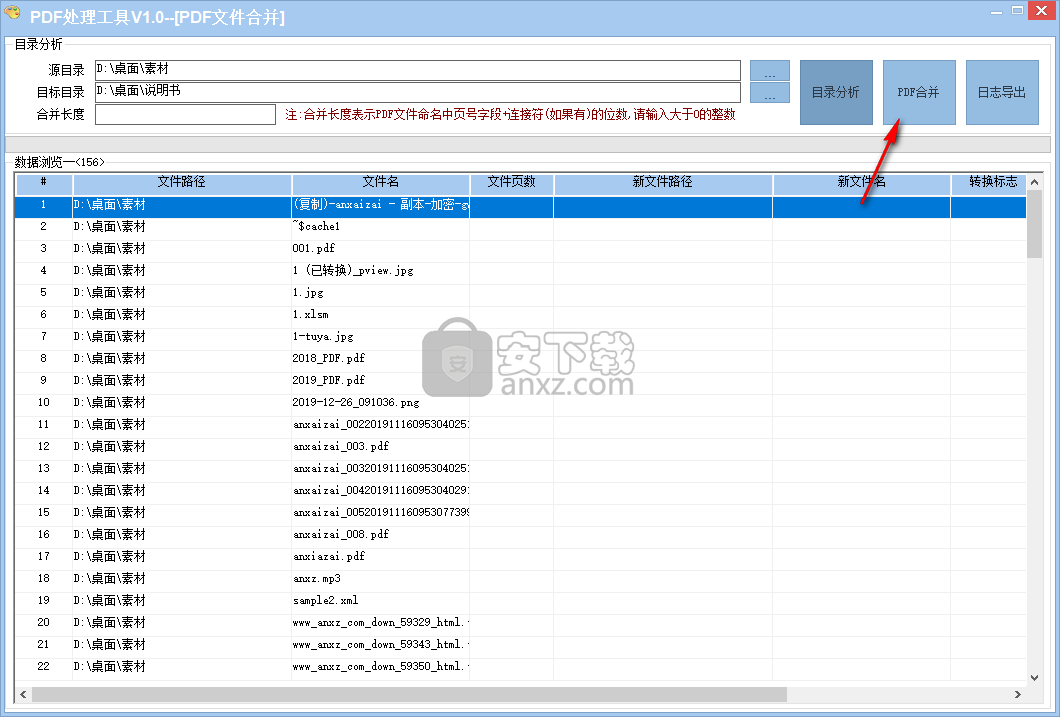Click the 文件页数 column header
The height and width of the screenshot is (717, 1060).
pos(512,182)
